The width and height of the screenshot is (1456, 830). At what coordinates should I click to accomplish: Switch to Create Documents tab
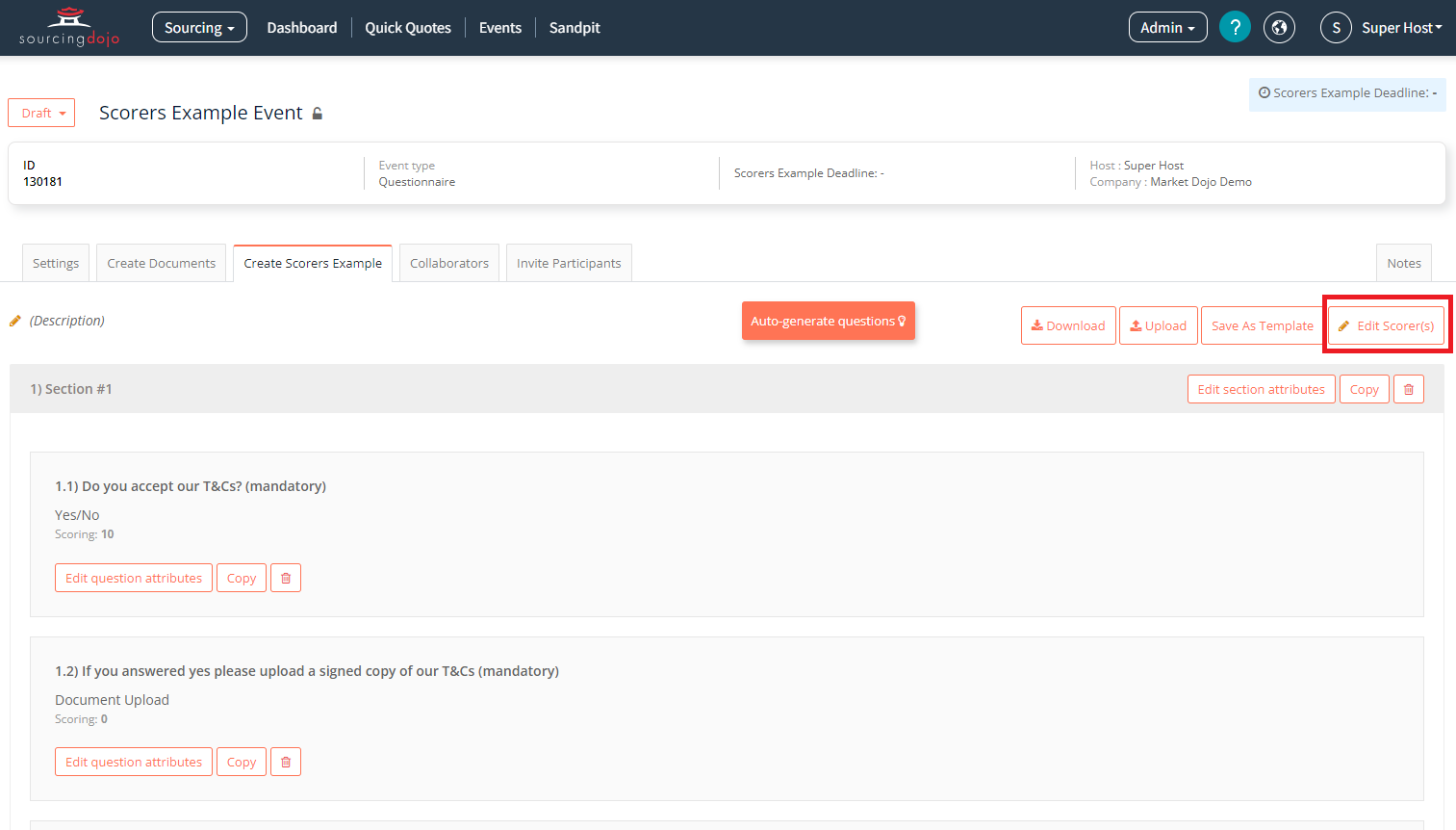coord(162,263)
